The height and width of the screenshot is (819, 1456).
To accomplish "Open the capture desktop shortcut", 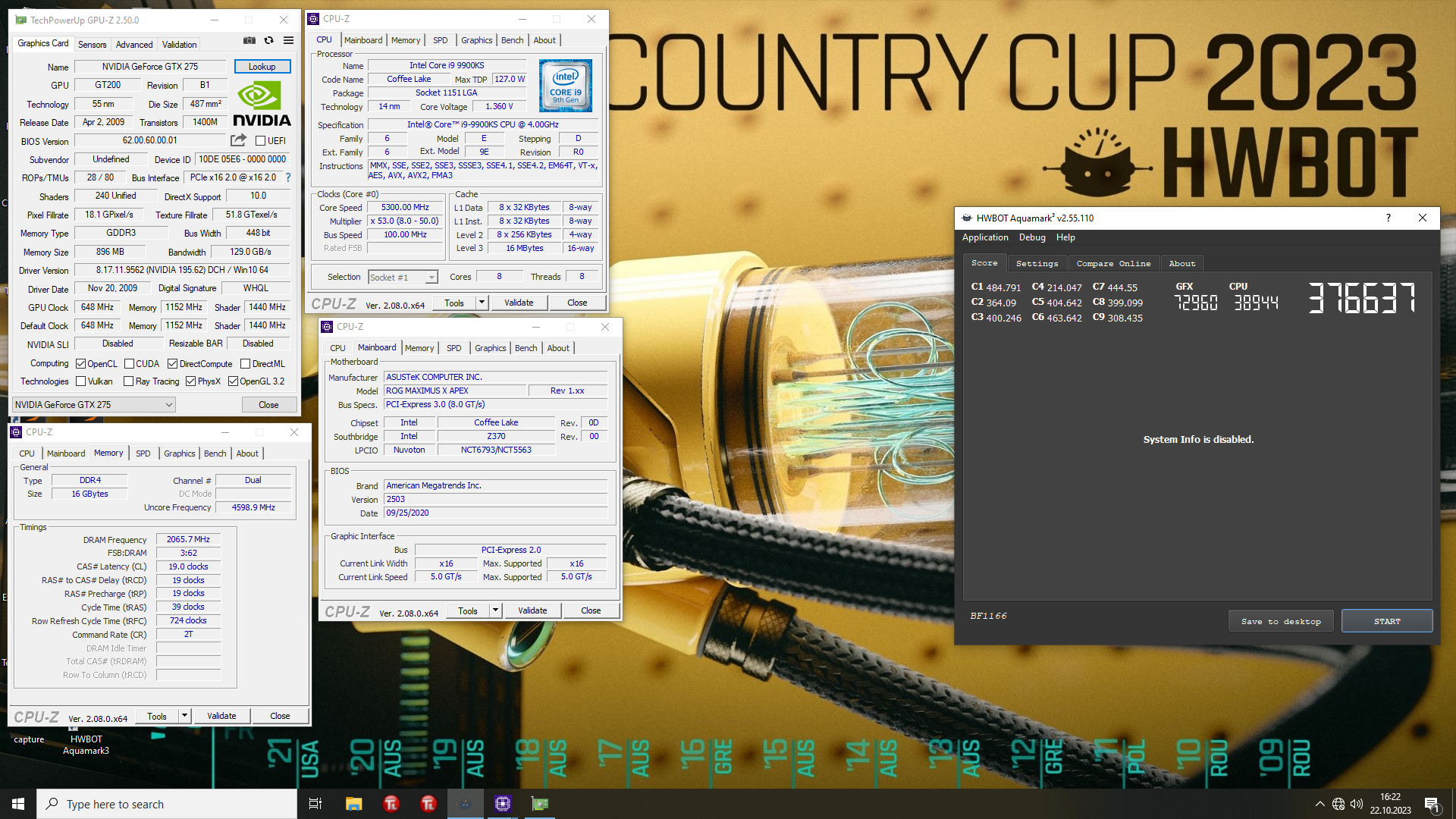I will (29, 739).
